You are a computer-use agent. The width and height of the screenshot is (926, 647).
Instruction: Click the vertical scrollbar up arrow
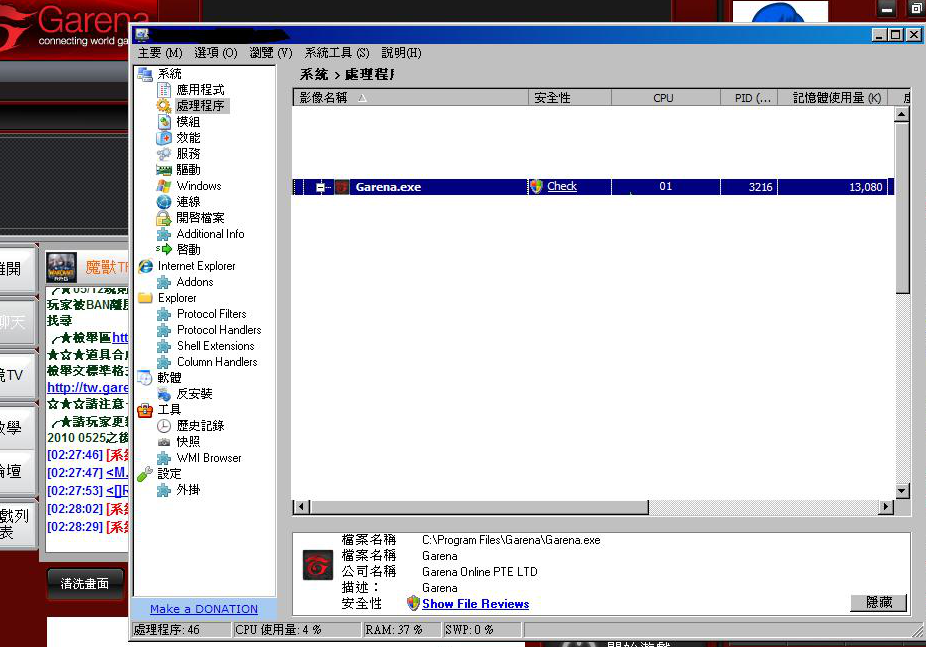point(902,114)
